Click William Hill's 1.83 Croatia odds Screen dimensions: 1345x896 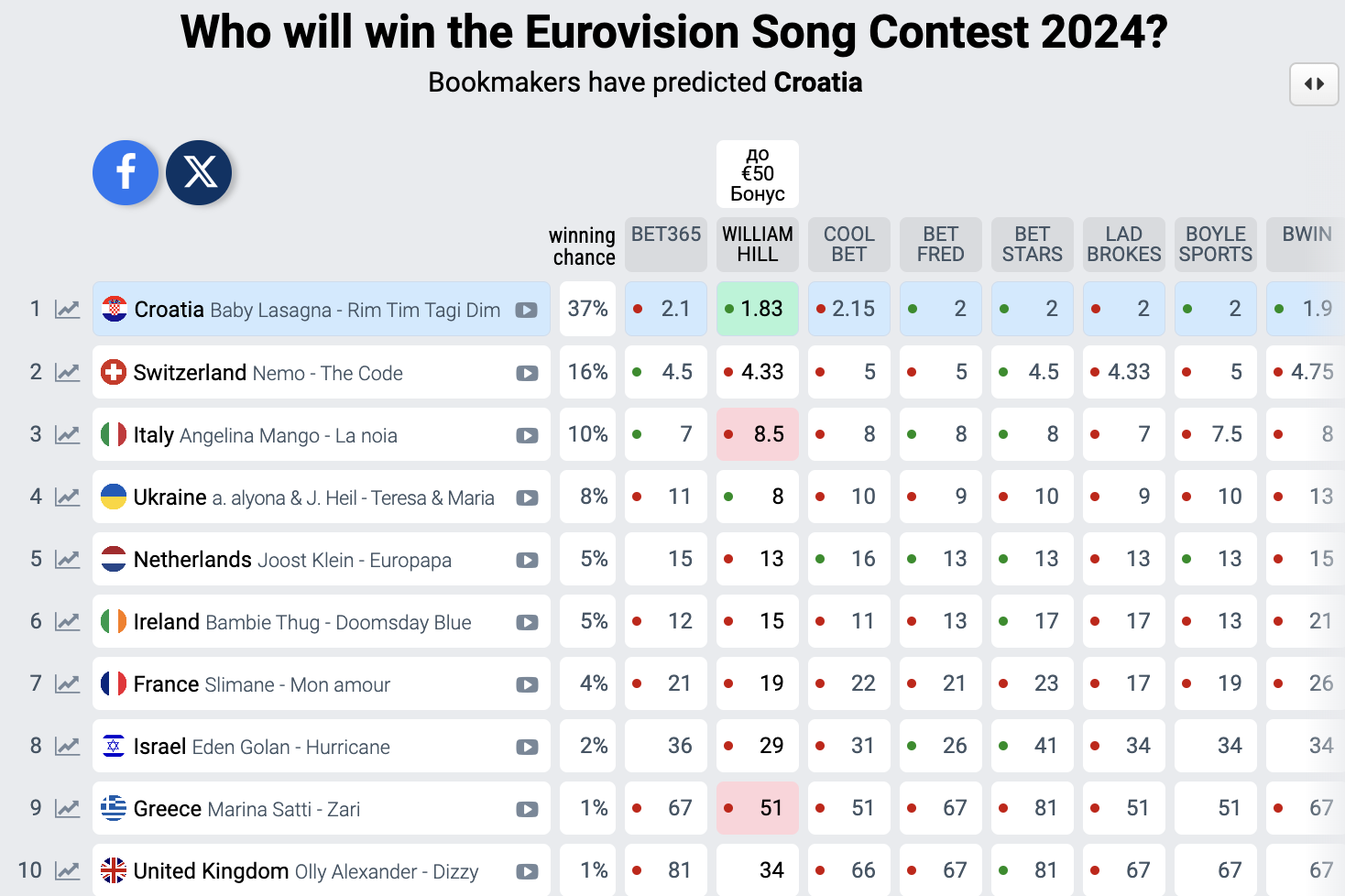tap(758, 309)
